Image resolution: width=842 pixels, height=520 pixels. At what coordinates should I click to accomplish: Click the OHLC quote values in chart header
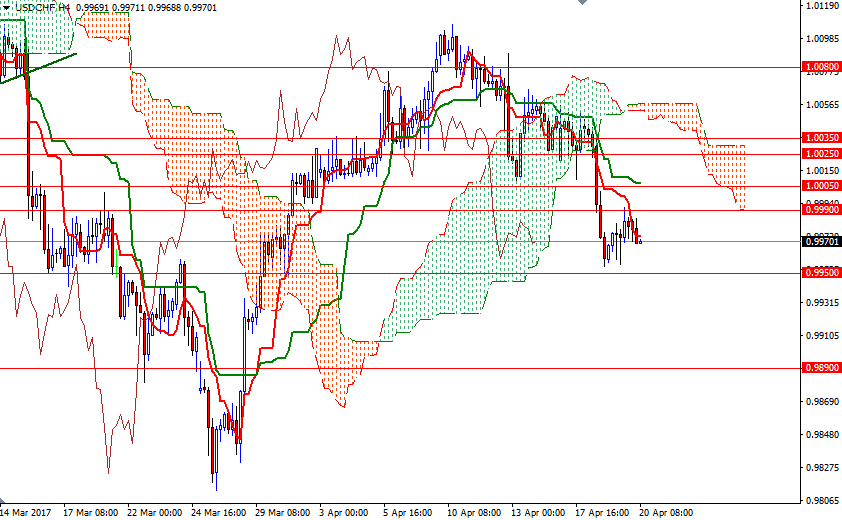pyautogui.click(x=147, y=8)
